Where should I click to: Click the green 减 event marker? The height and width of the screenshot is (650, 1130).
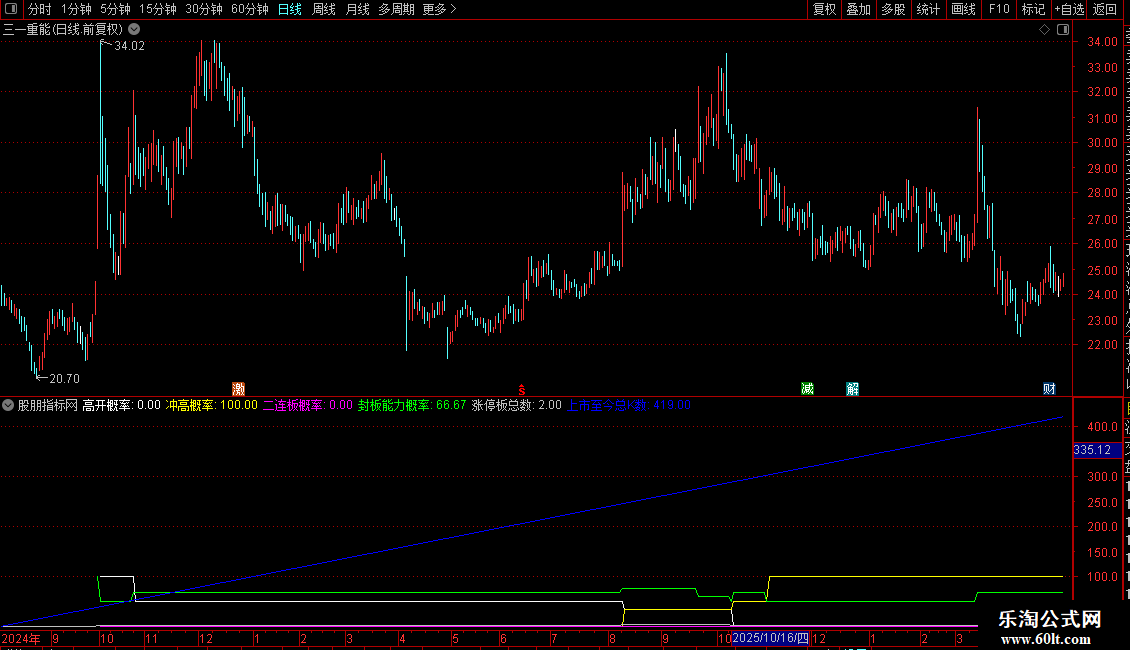[x=807, y=389]
